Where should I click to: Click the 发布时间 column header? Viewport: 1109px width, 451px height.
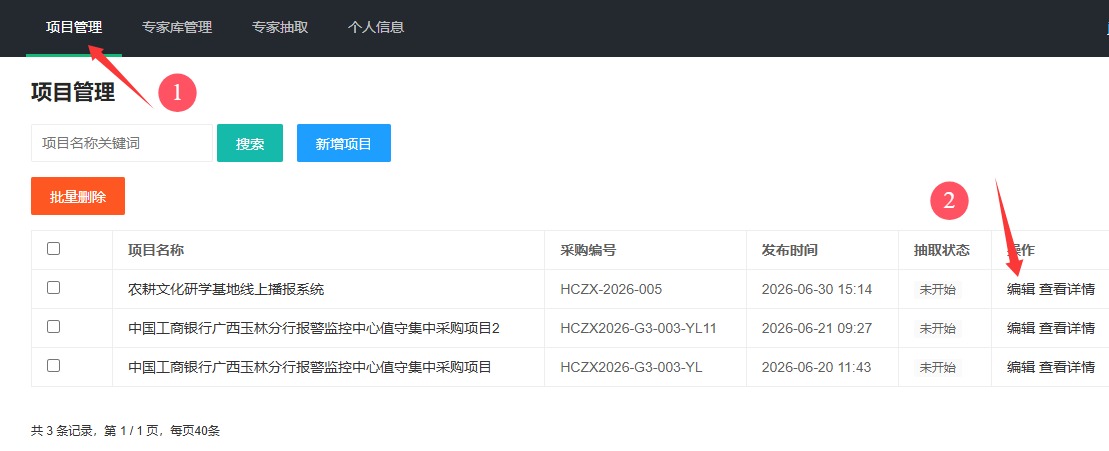(x=789, y=250)
